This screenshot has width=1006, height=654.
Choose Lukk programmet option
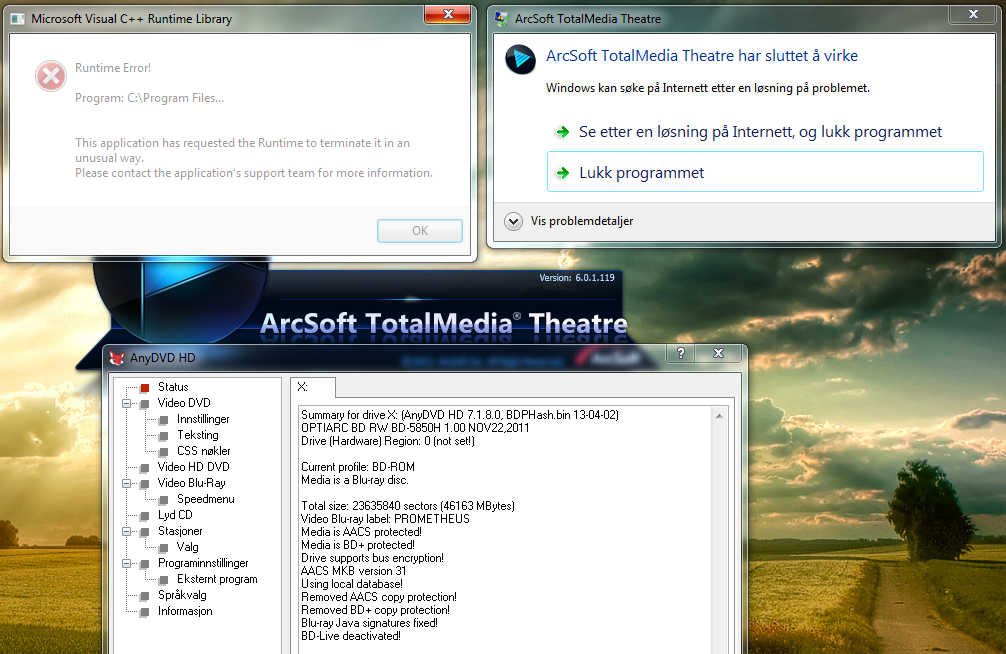765,172
